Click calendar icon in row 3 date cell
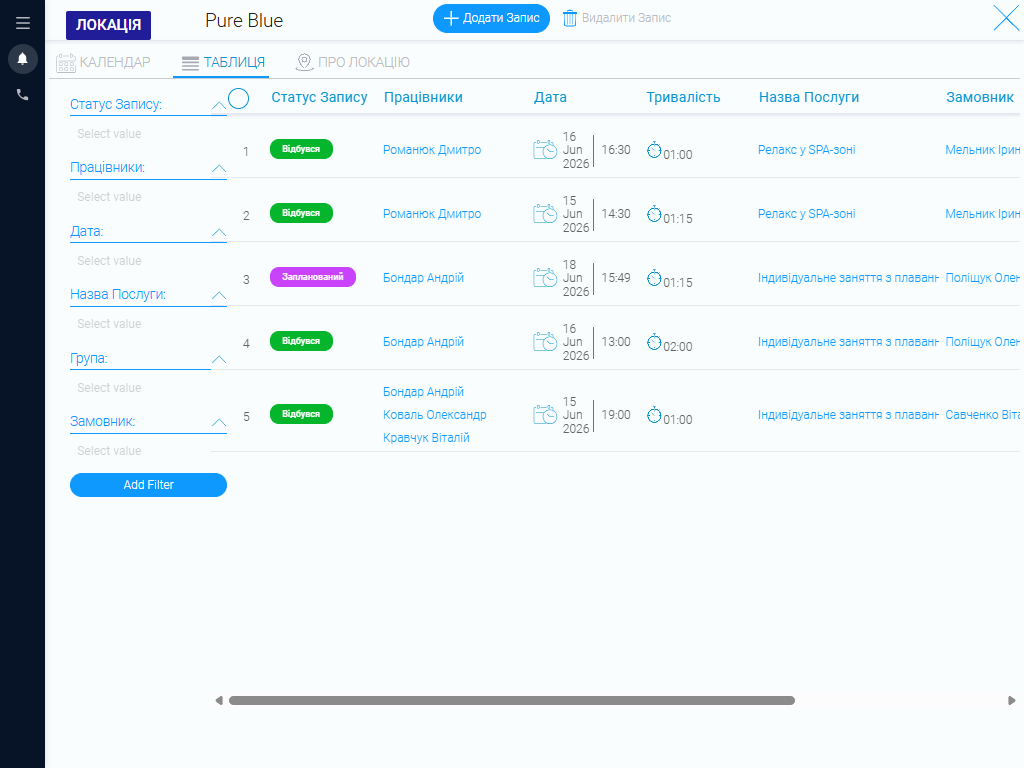Screen dimensions: 1024x768 tap(545, 278)
